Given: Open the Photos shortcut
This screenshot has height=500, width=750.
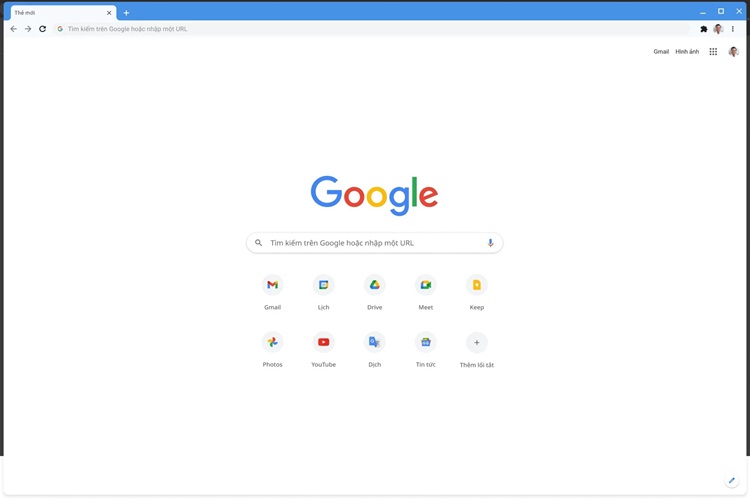Looking at the screenshot, I should [x=273, y=349].
